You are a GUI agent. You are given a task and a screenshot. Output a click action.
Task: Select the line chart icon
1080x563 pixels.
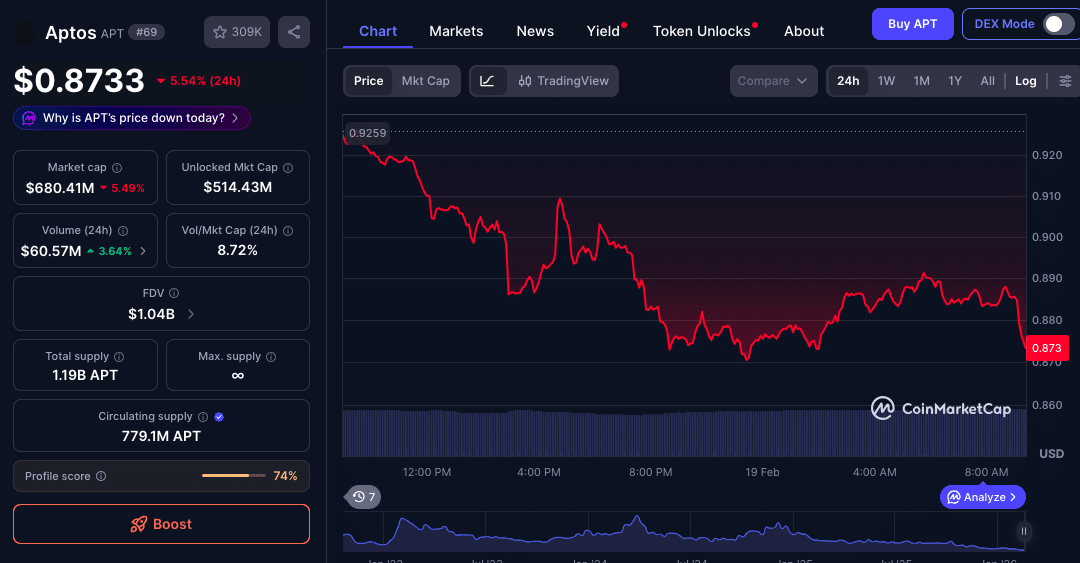tap(488, 81)
